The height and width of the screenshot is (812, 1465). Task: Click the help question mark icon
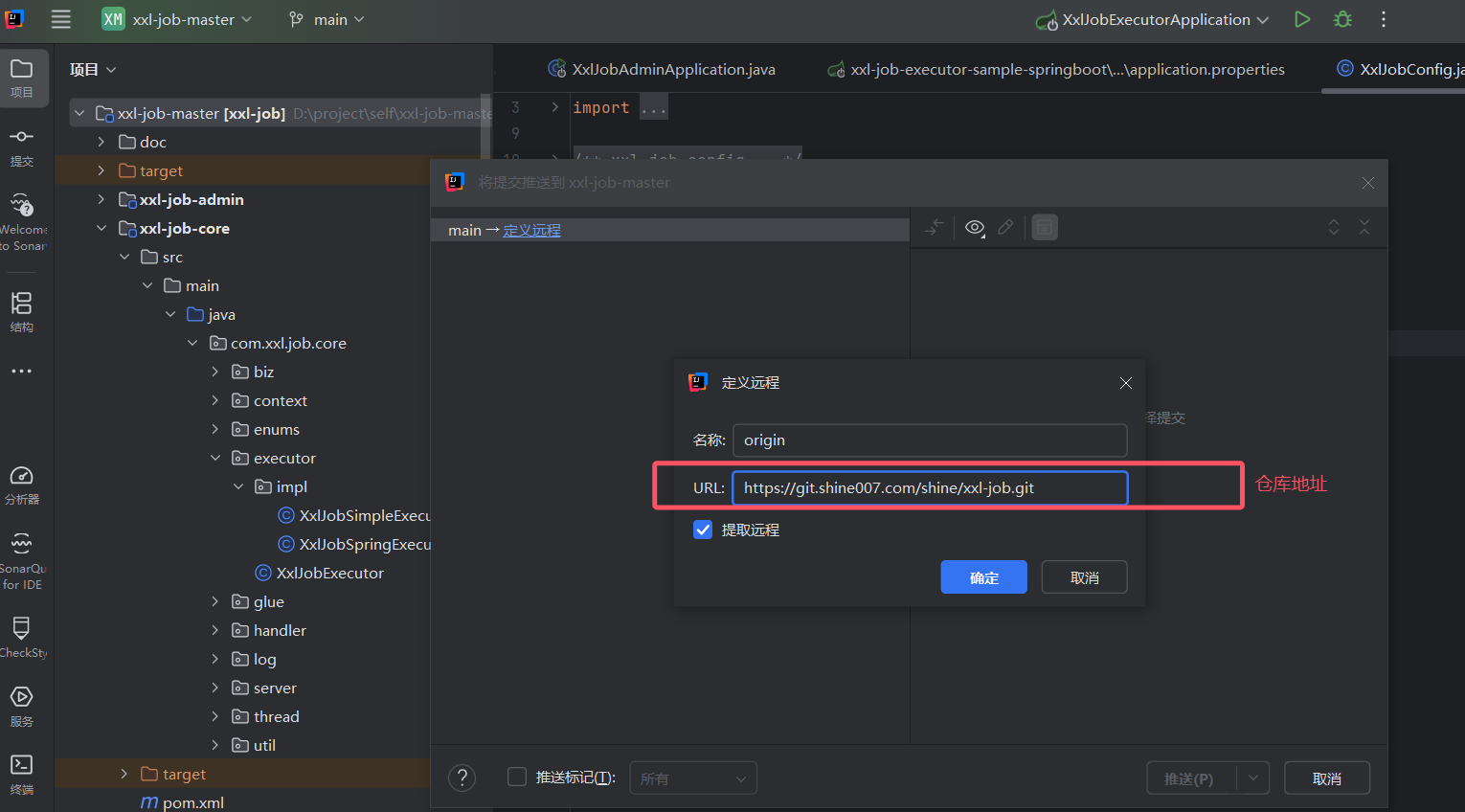tap(462, 778)
